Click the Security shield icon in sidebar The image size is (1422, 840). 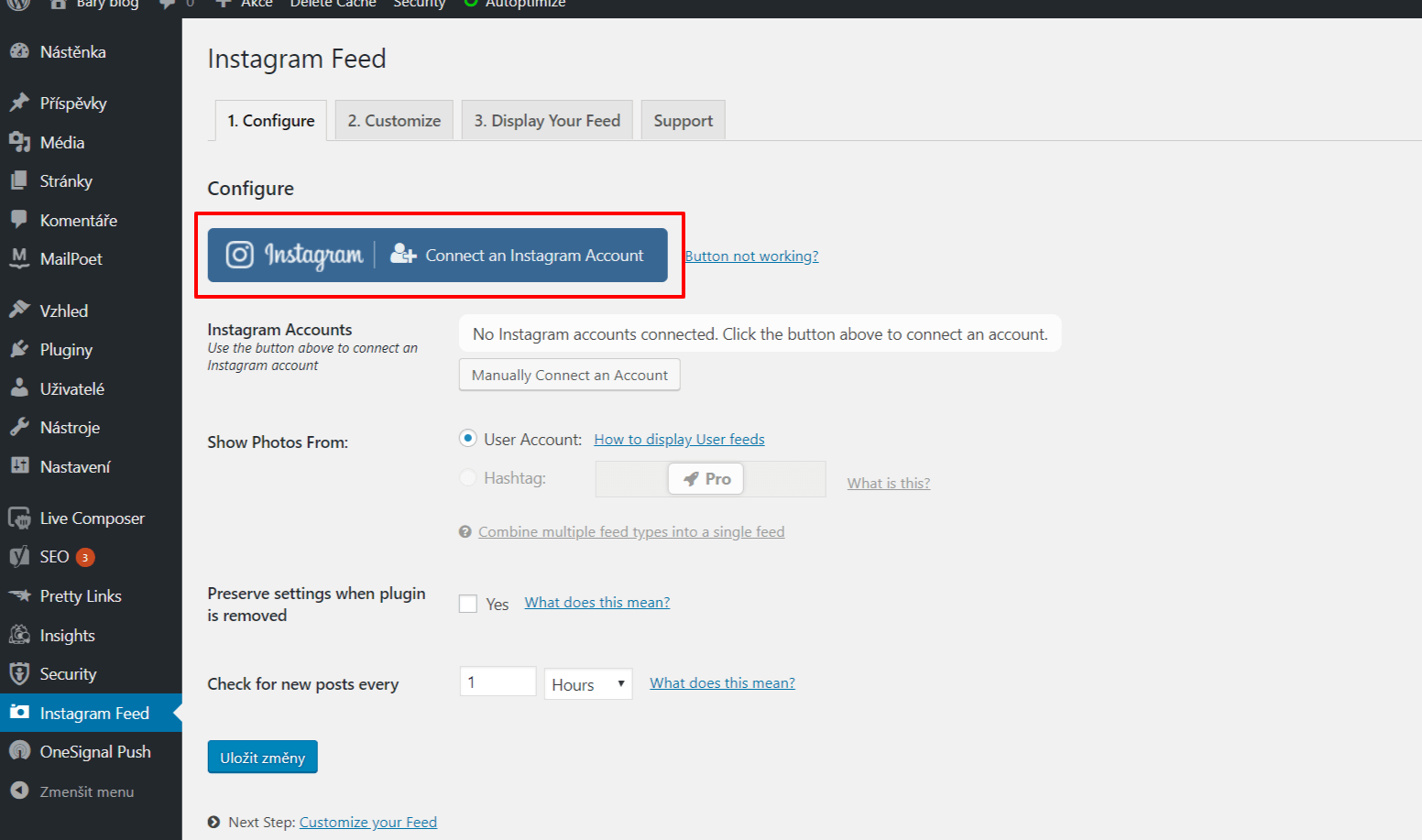coord(19,673)
